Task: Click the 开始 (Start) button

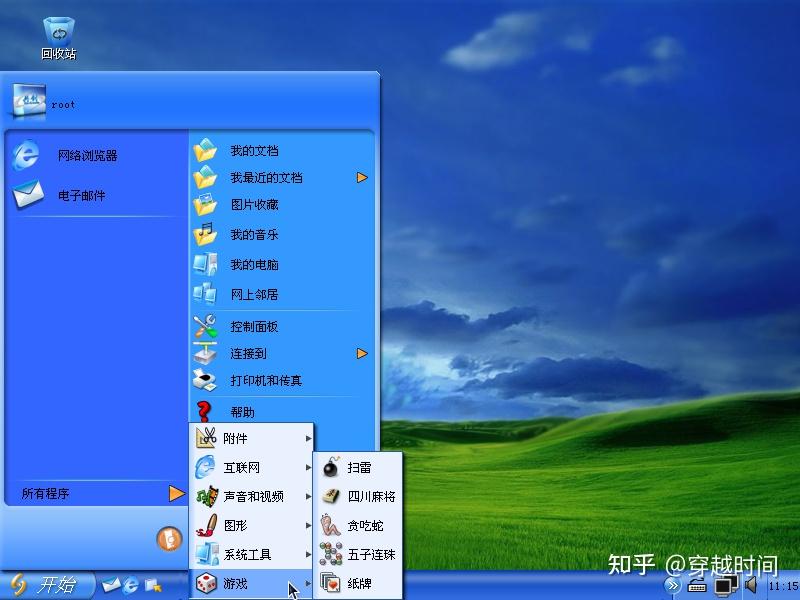Action: (x=45, y=587)
